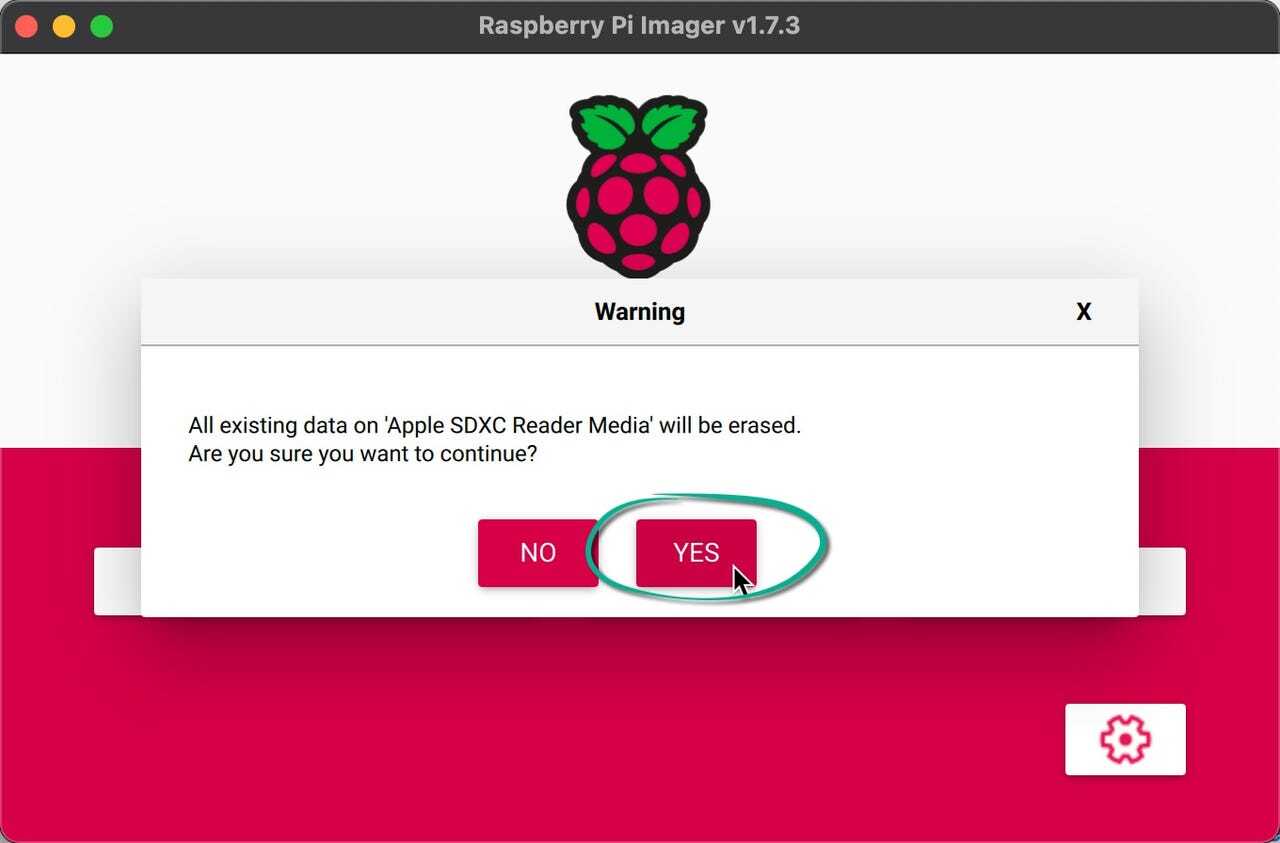The image size is (1280, 843).
Task: Close the Warning dialog with the X
Action: coord(1083,312)
